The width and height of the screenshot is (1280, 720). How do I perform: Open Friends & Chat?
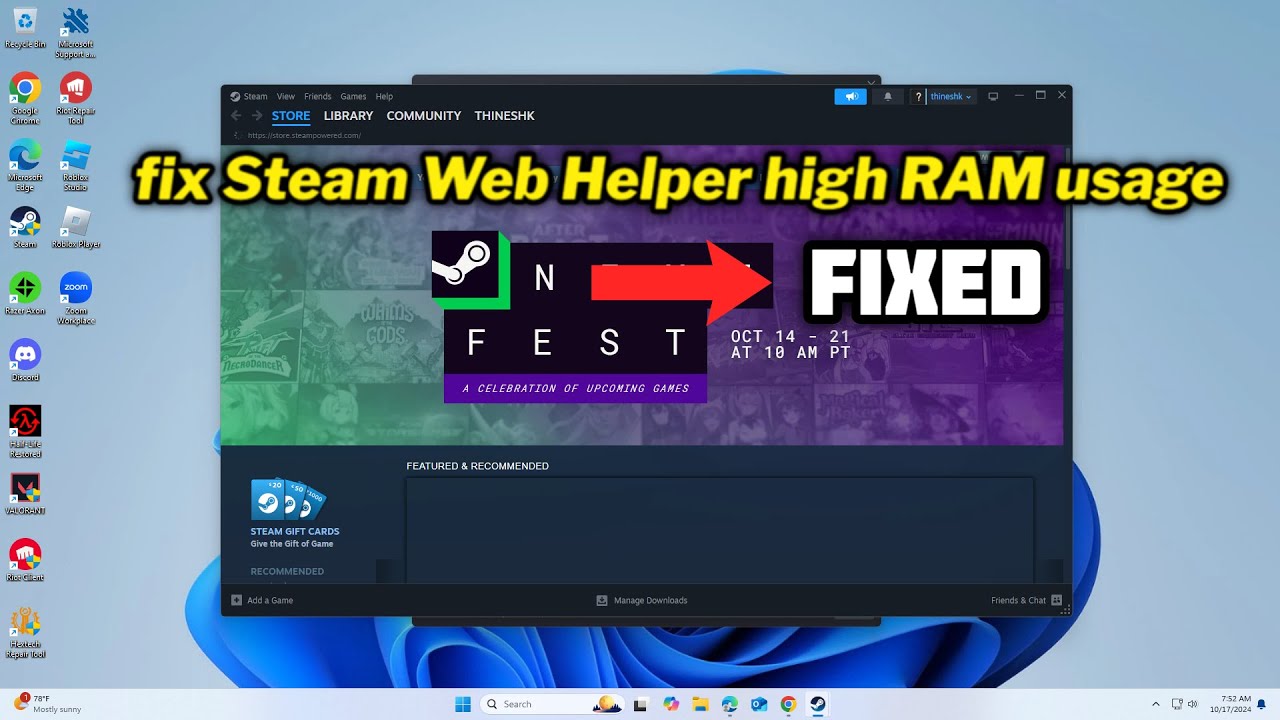click(1026, 600)
